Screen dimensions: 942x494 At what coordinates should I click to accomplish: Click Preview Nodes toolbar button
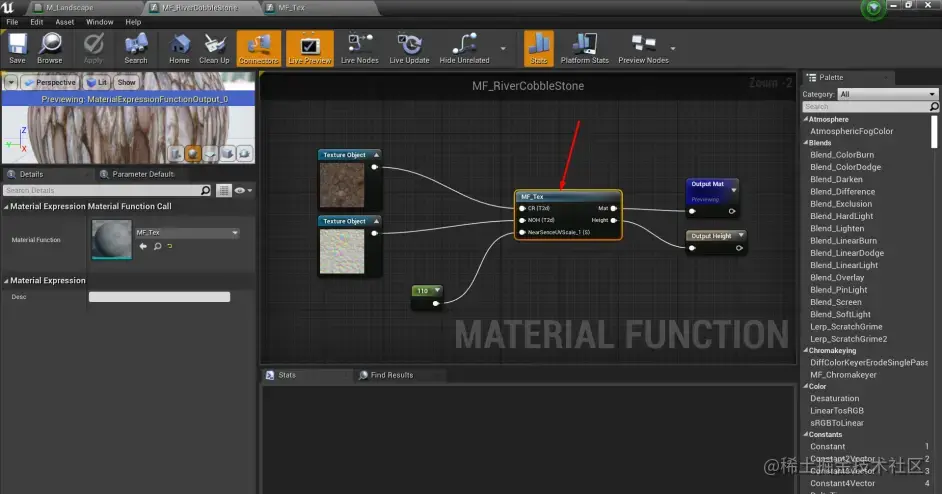(x=643, y=48)
